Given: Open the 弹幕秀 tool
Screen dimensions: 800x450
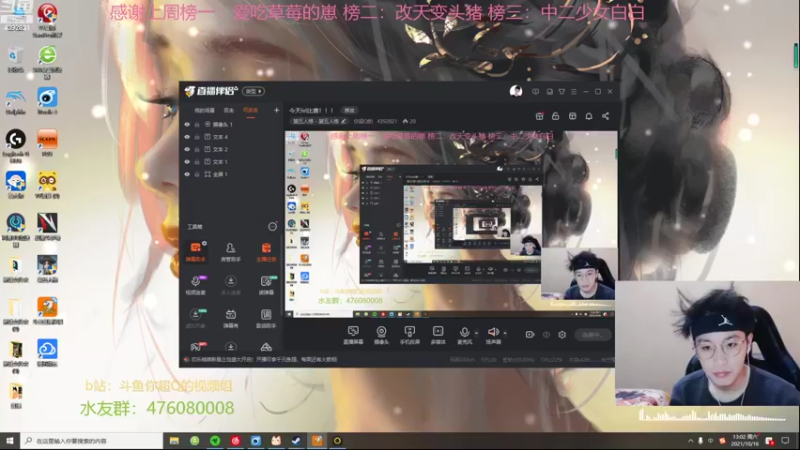Looking at the screenshot, I should tap(231, 318).
